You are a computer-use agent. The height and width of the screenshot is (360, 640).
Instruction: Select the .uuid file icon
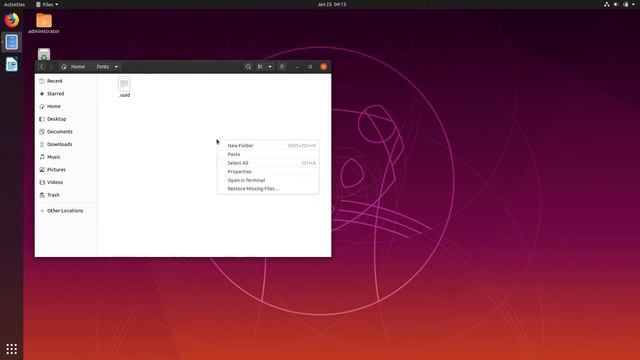(124, 87)
